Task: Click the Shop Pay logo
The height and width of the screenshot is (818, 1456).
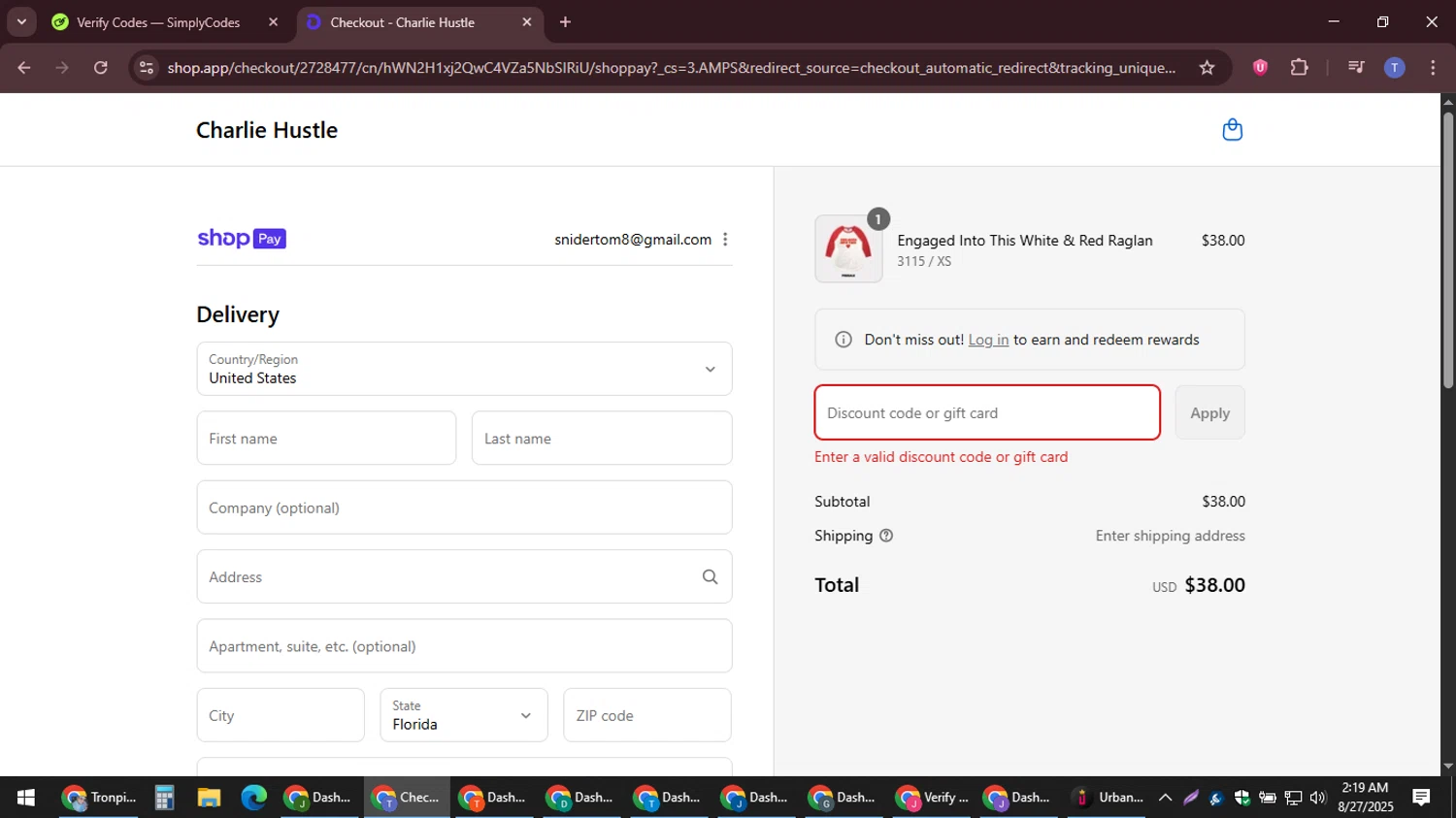Action: pyautogui.click(x=242, y=239)
